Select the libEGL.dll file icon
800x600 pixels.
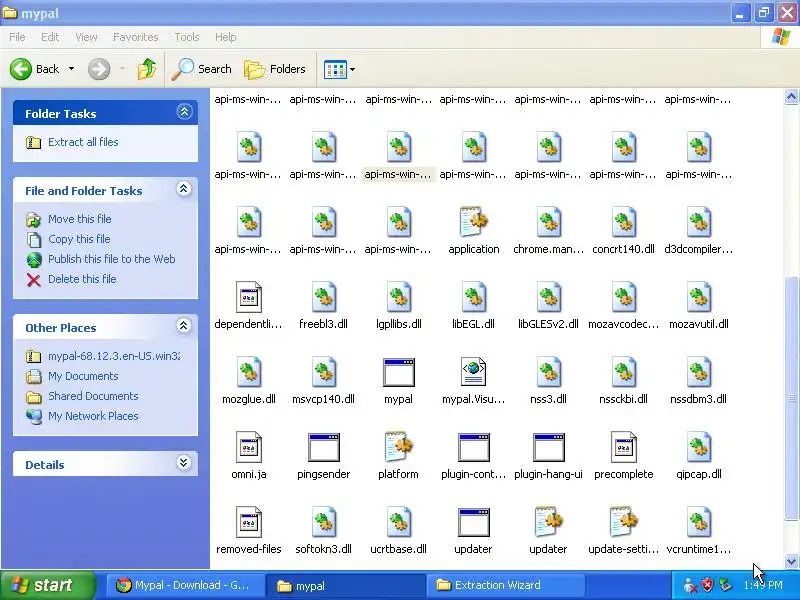[473, 297]
